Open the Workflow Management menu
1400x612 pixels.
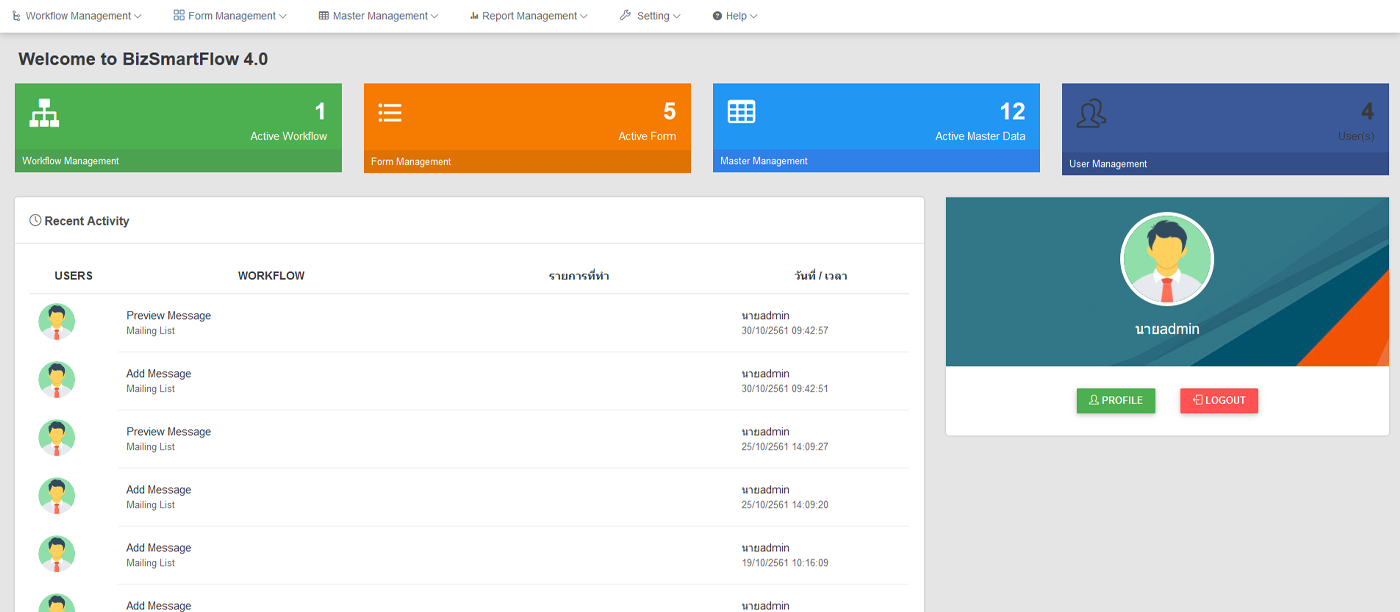(x=77, y=16)
